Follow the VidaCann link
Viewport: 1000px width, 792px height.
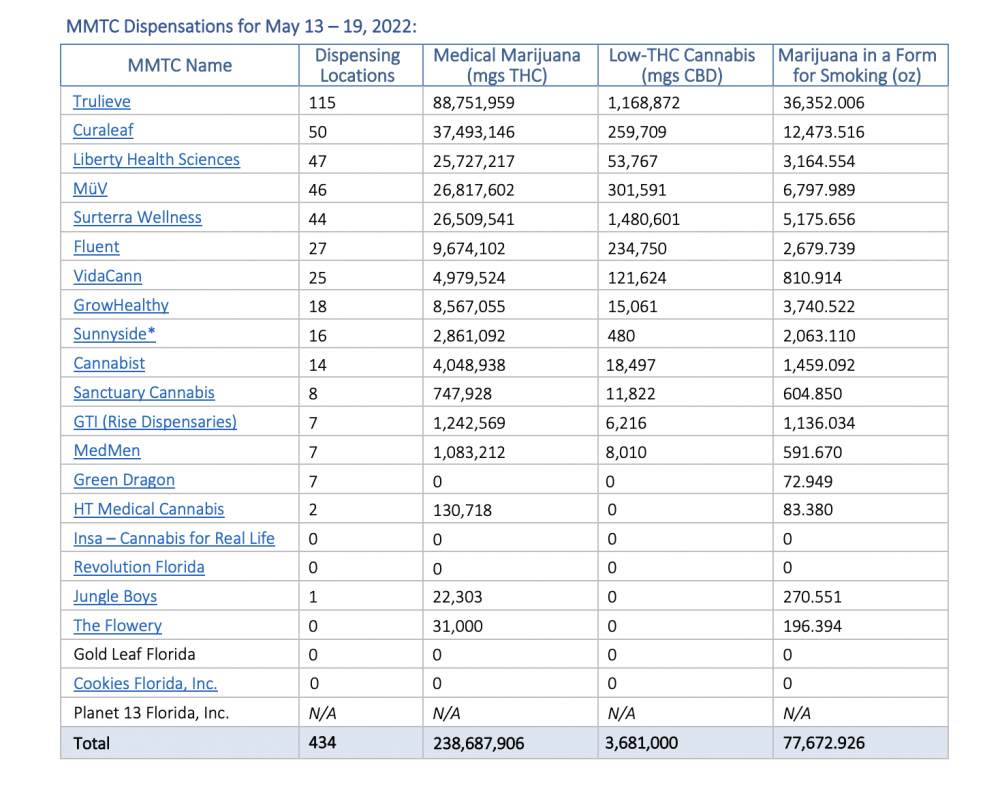coord(108,276)
